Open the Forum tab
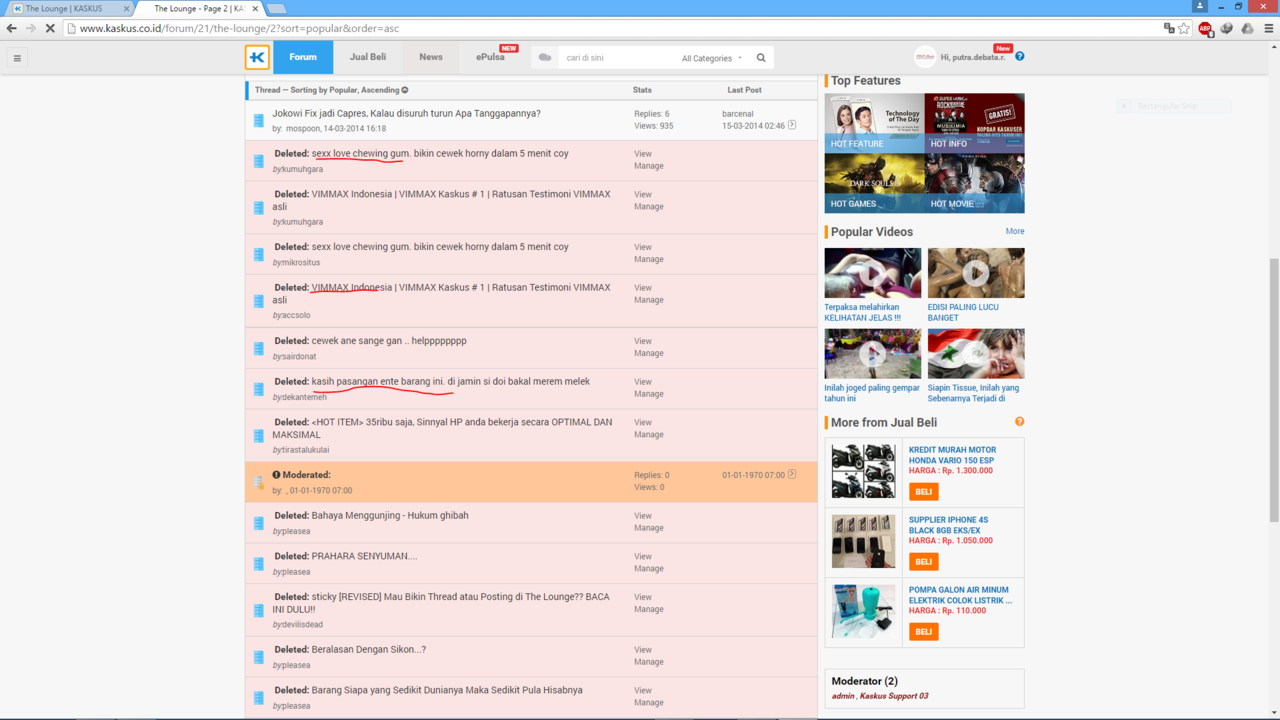The height and width of the screenshot is (720, 1280). point(303,57)
